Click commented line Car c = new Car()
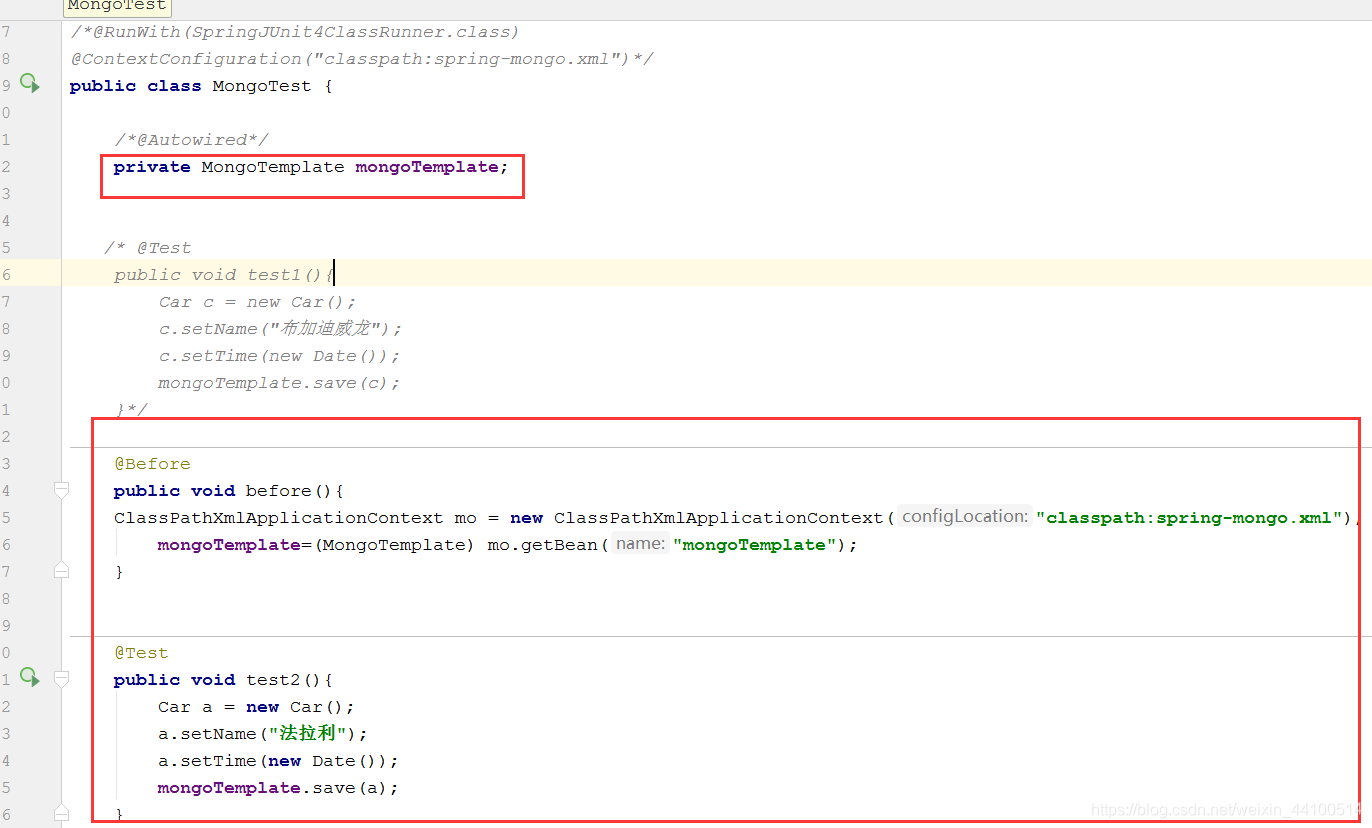The height and width of the screenshot is (828, 1372). point(257,302)
